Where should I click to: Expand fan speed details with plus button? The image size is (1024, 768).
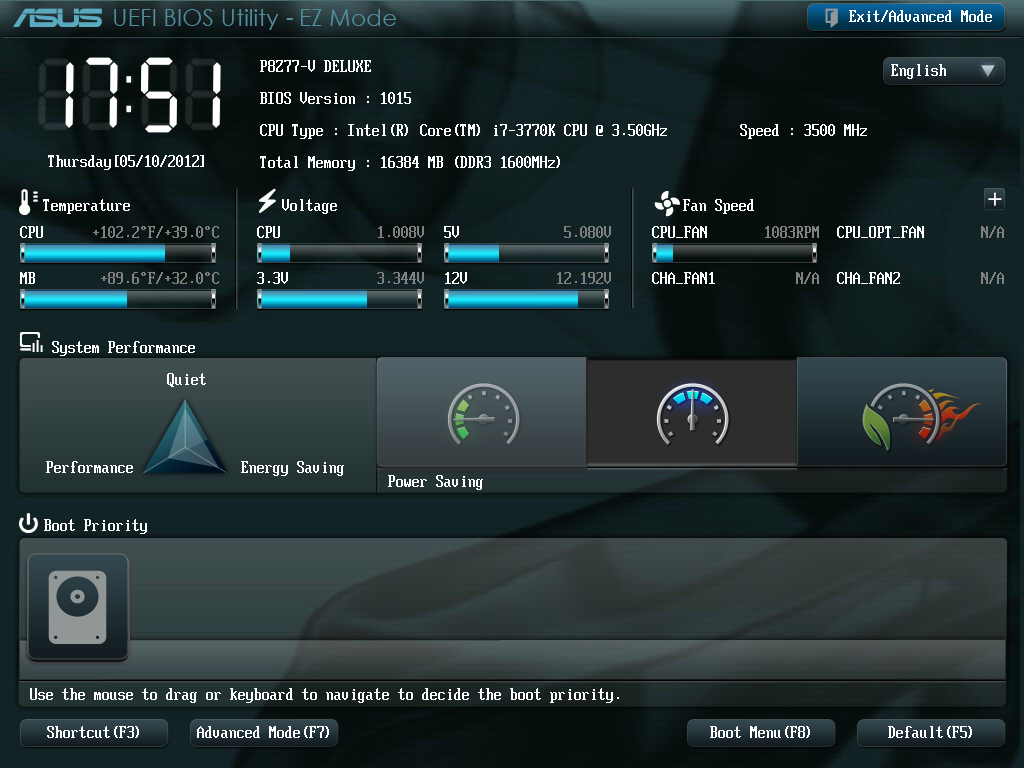994,199
